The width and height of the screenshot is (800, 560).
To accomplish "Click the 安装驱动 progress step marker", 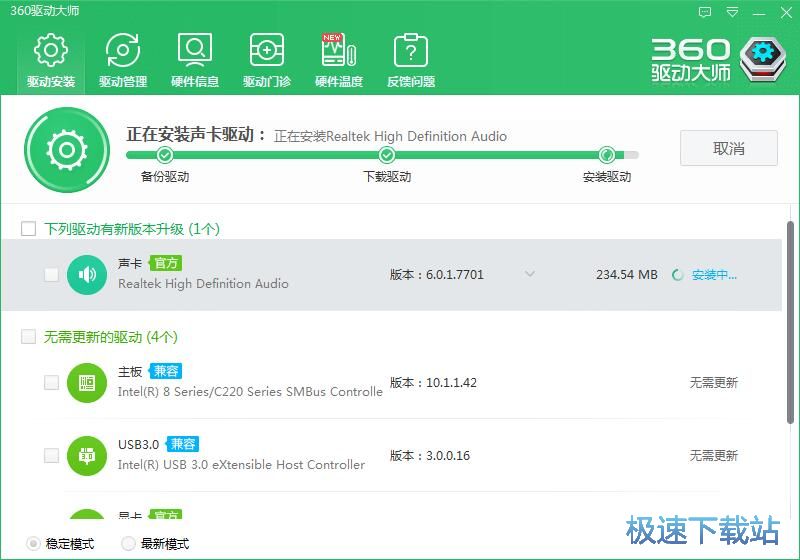I will [607, 155].
